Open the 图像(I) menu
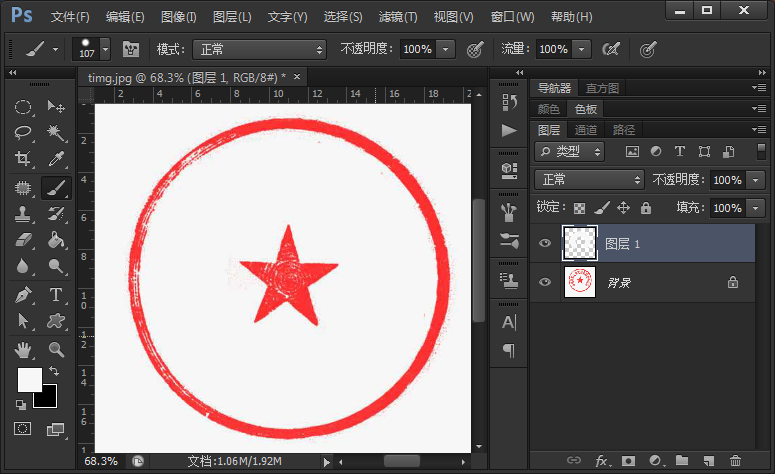 tap(178, 17)
